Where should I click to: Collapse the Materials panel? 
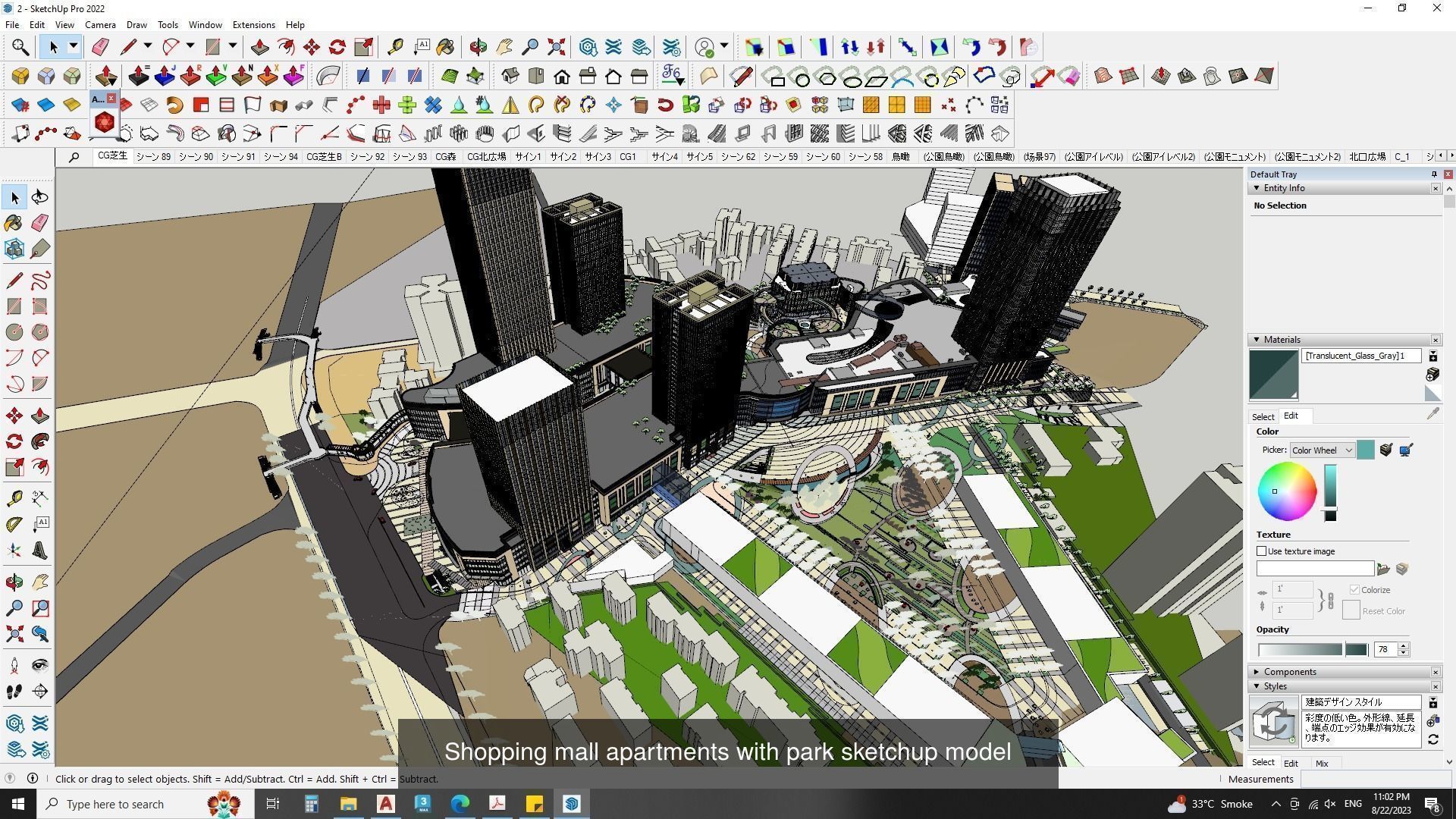pyautogui.click(x=1257, y=340)
